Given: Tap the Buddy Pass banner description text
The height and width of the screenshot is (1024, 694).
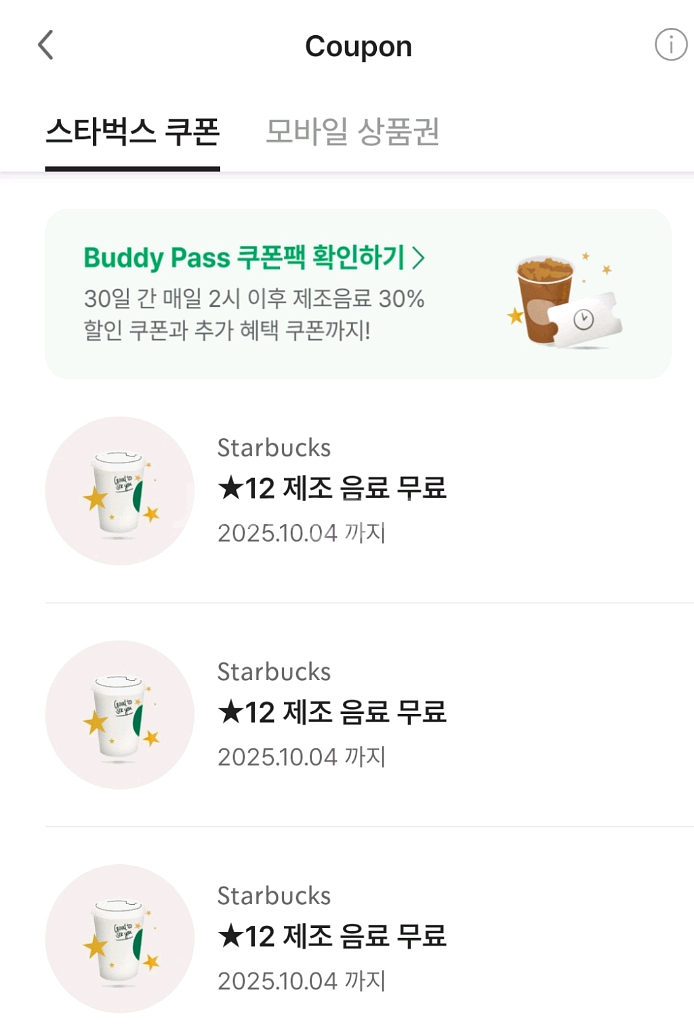Looking at the screenshot, I should click(x=254, y=314).
